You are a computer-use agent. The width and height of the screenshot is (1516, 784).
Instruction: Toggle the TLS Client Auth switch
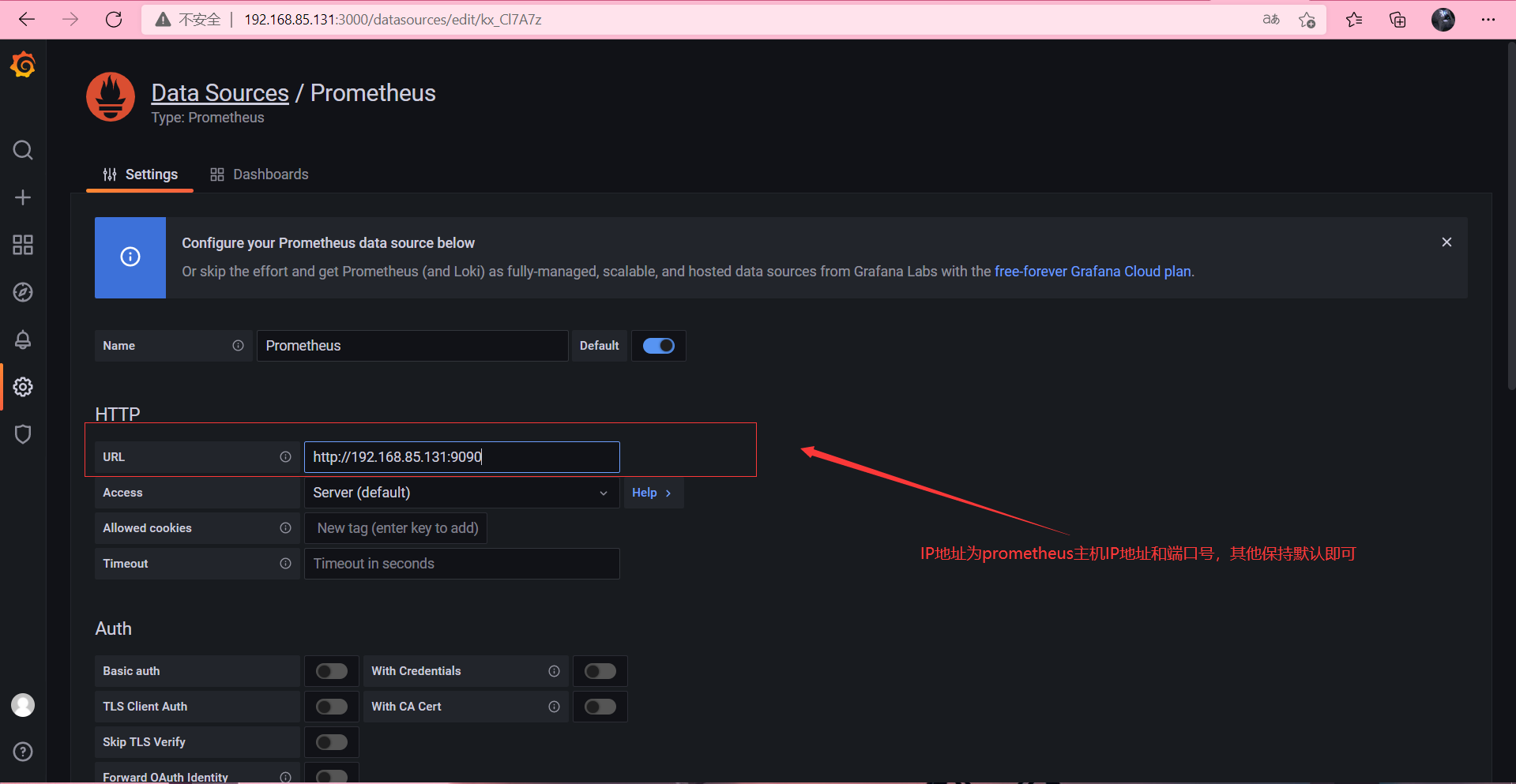coord(332,707)
